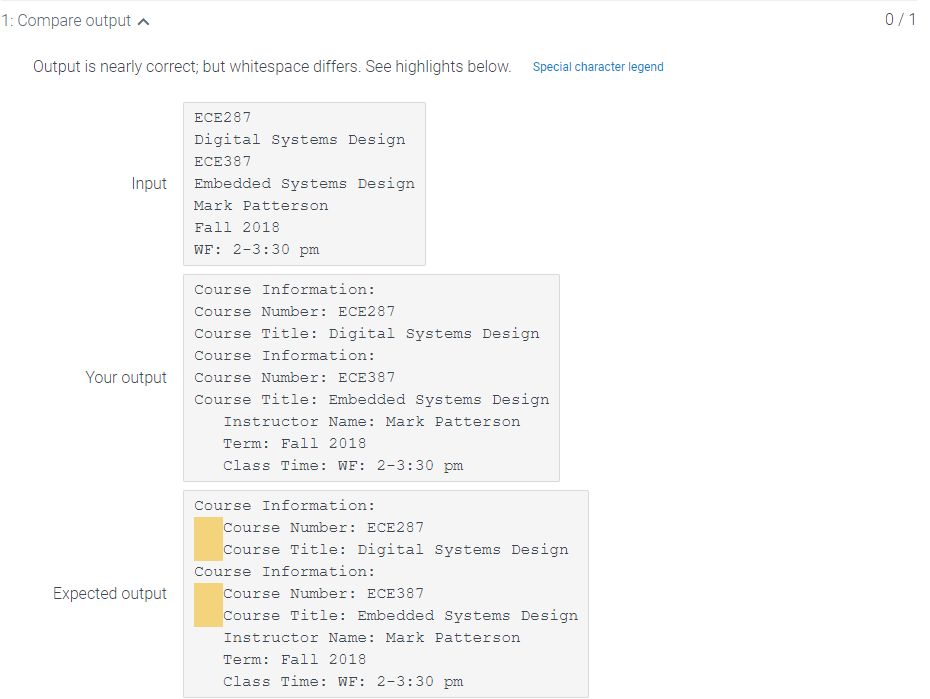Click Course Title: Embedded Systems Design line
The height and width of the screenshot is (699, 930).
371,399
